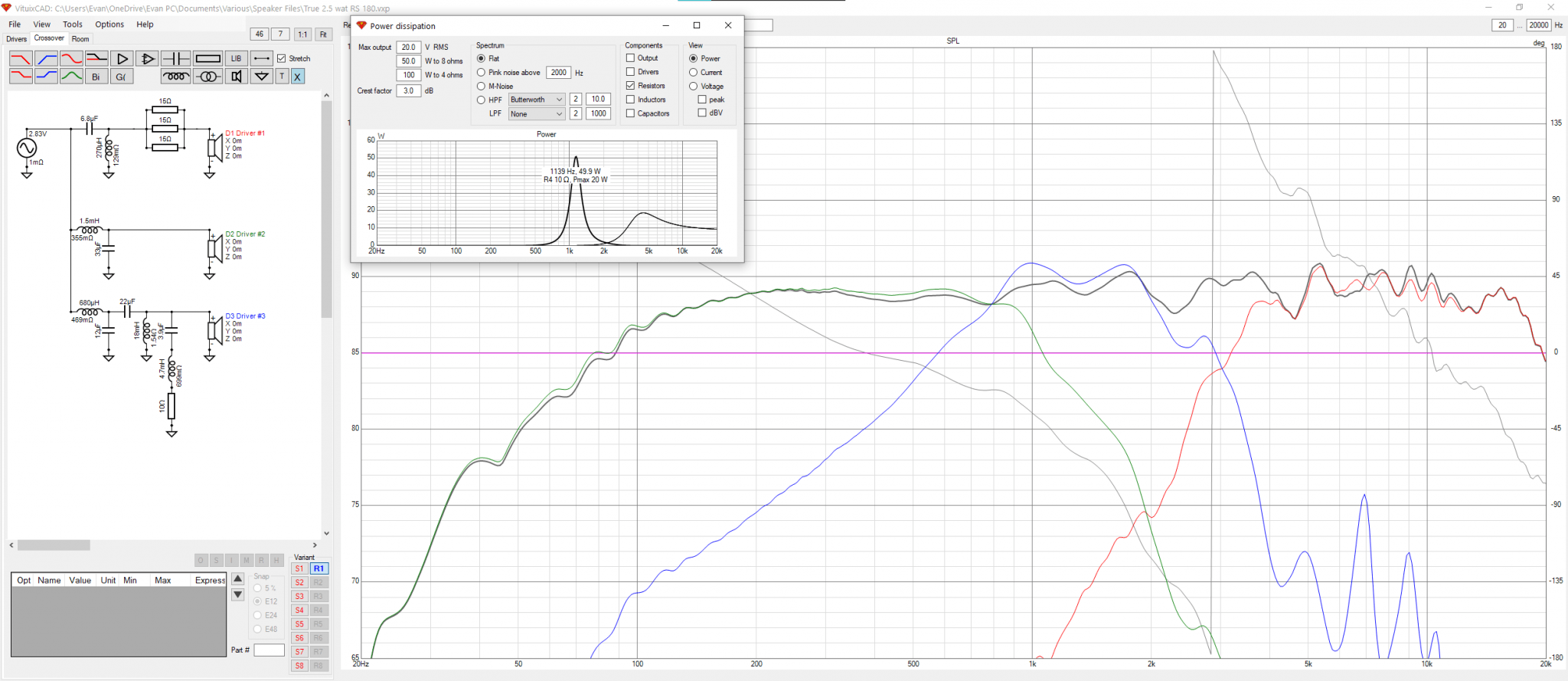Image resolution: width=1568 pixels, height=681 pixels.
Task: Click the T text tool button
Action: click(282, 76)
